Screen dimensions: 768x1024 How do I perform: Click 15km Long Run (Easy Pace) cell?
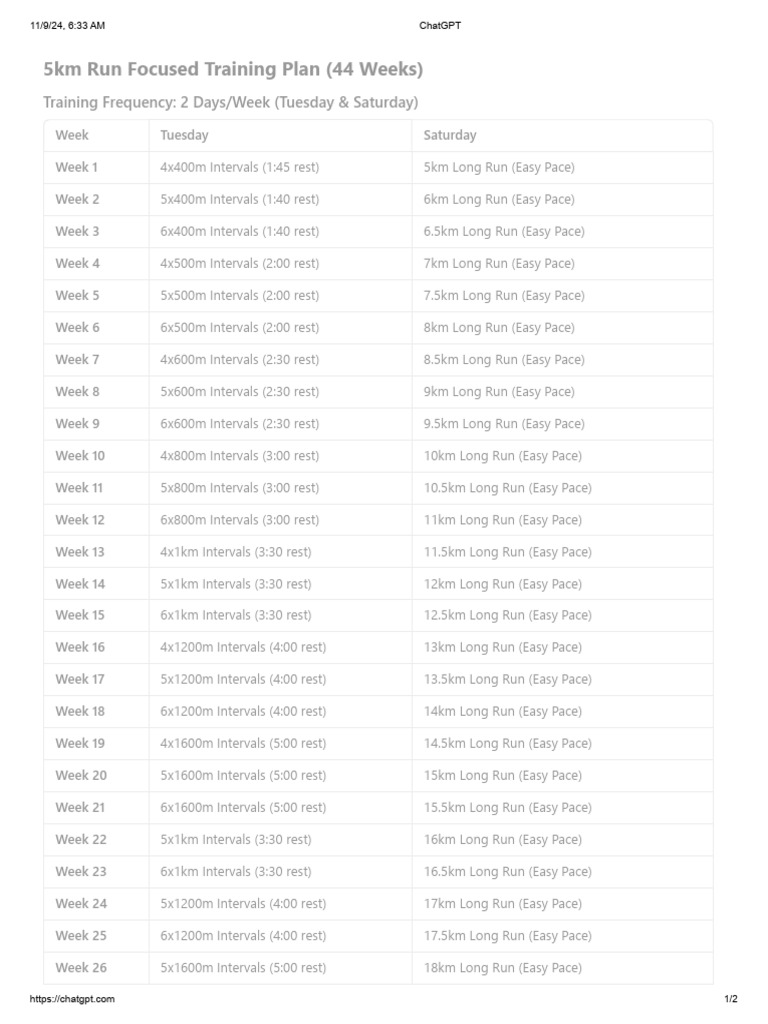(502, 775)
